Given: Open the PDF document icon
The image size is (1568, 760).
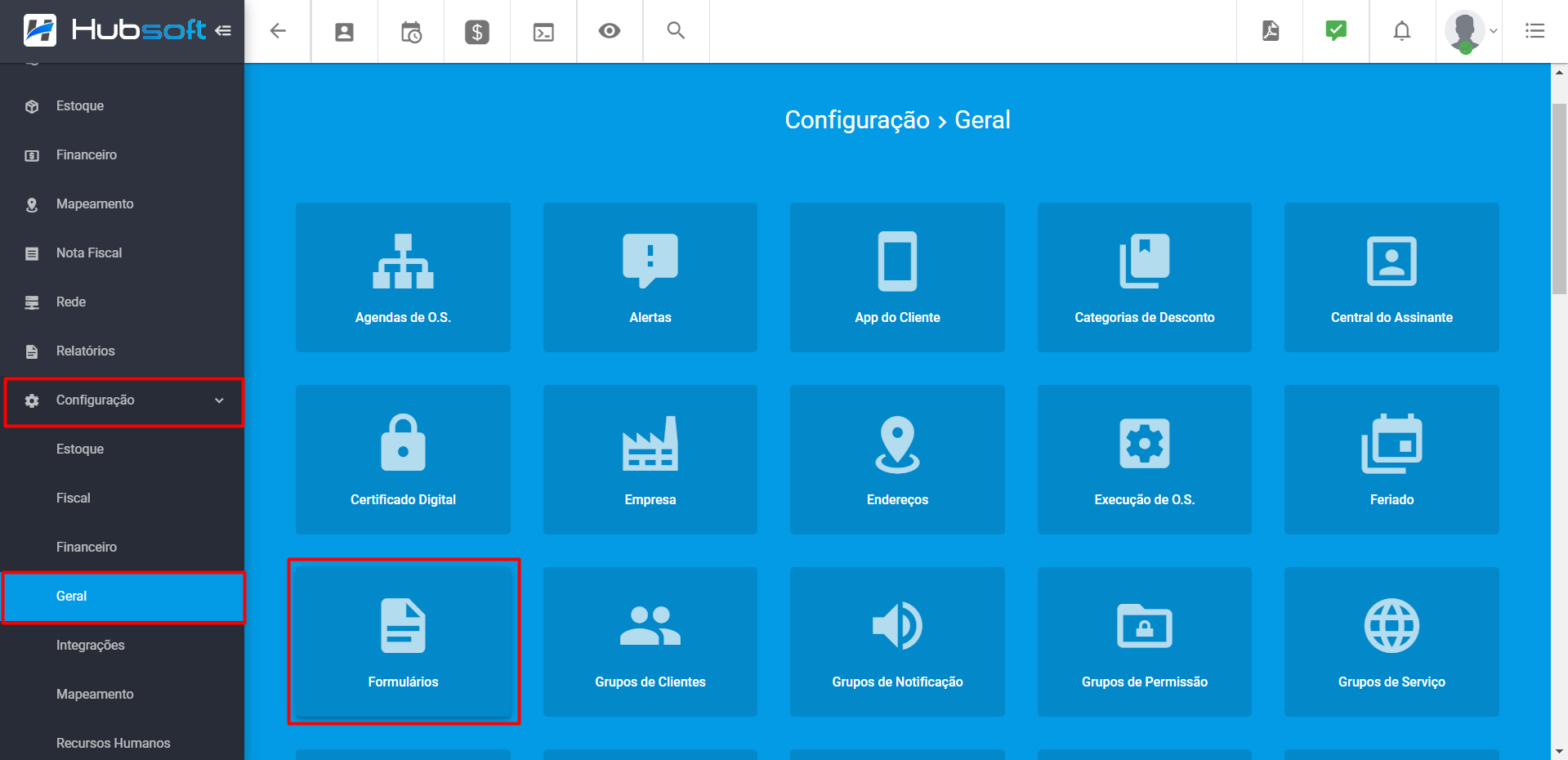Looking at the screenshot, I should click(1271, 31).
